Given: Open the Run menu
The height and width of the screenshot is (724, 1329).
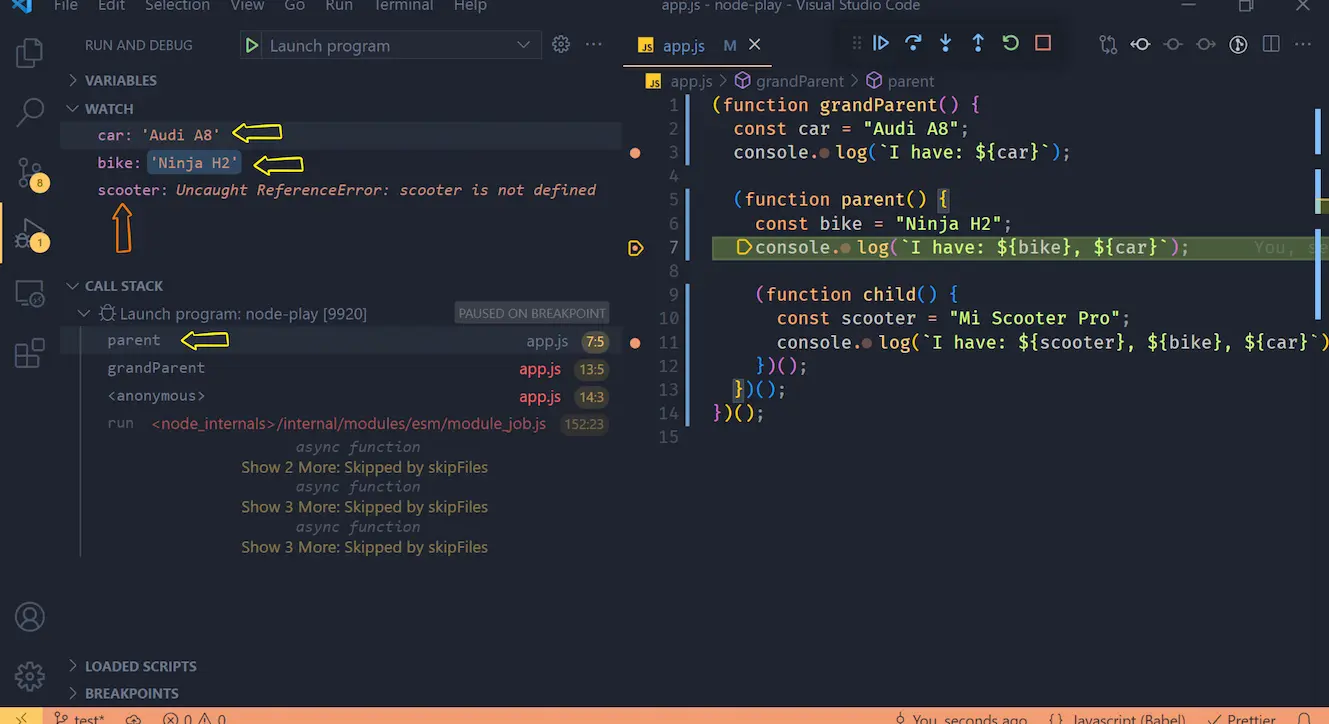Looking at the screenshot, I should [339, 6].
